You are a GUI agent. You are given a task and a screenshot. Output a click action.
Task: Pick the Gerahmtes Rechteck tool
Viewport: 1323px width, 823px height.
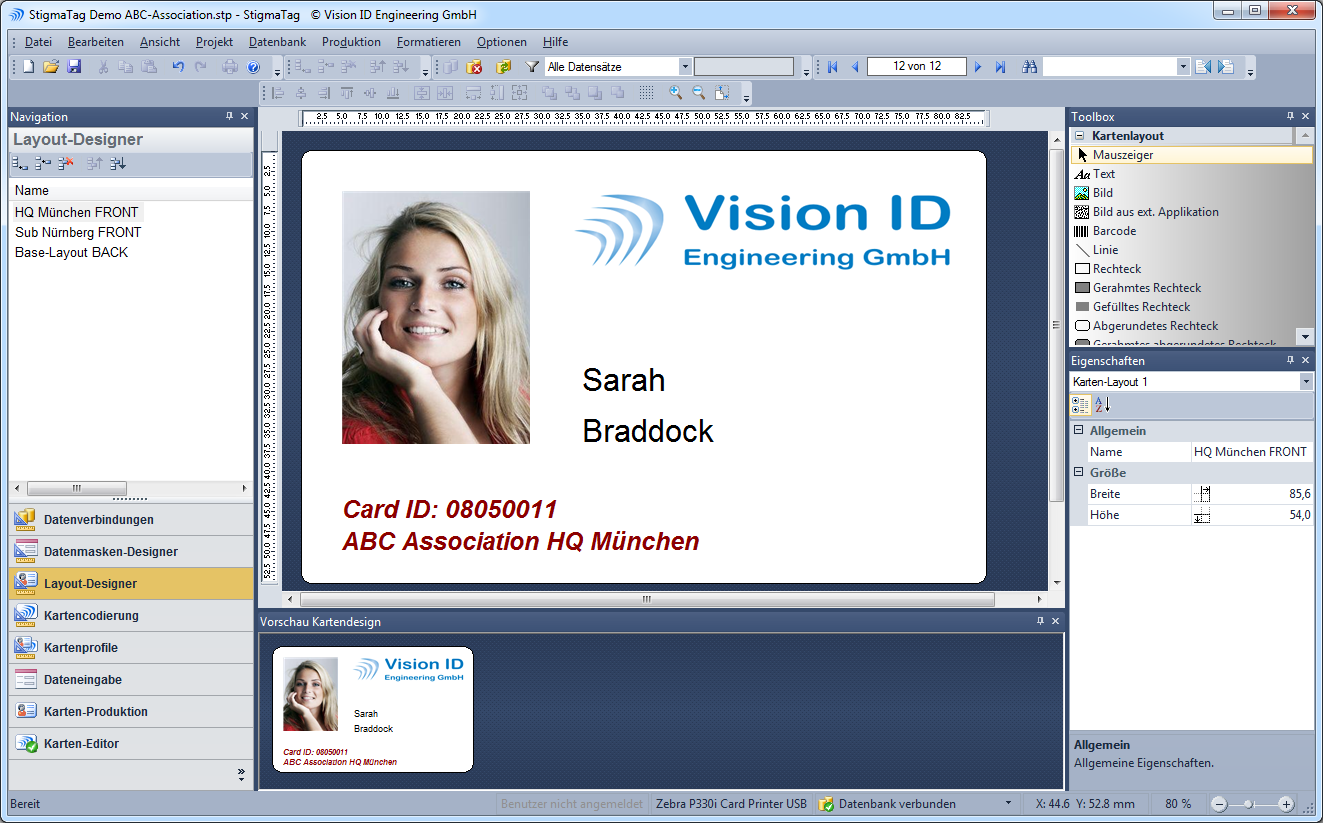pyautogui.click(x=1192, y=288)
